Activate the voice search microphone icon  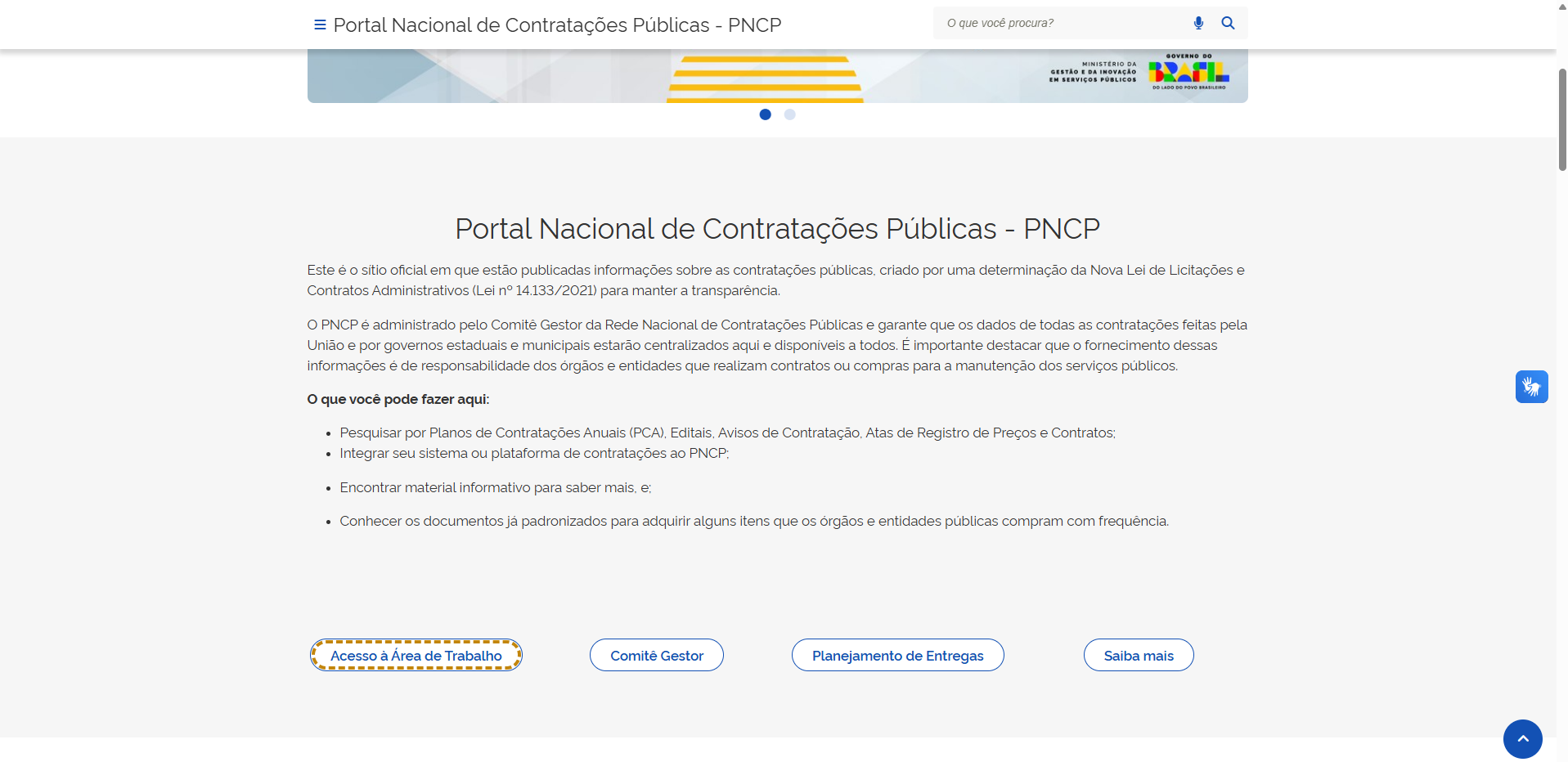click(1198, 23)
